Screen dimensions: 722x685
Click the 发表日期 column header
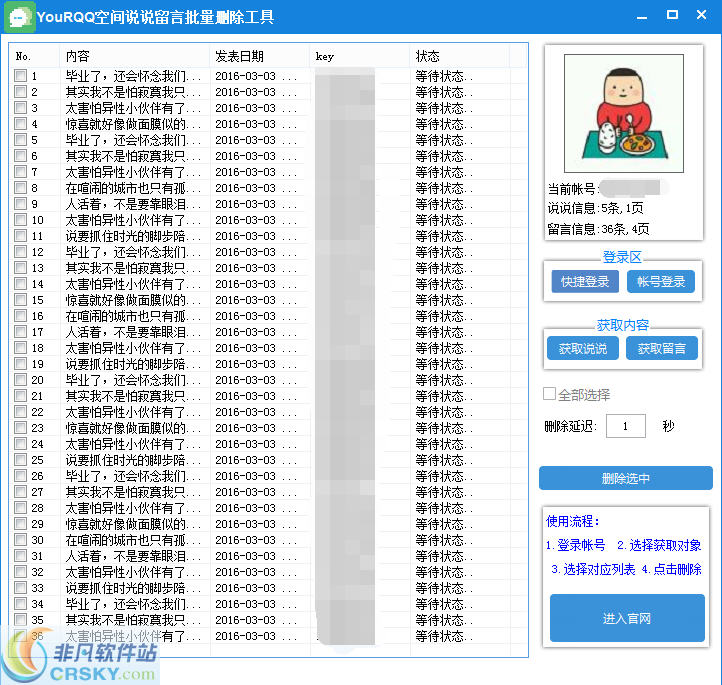[260, 56]
